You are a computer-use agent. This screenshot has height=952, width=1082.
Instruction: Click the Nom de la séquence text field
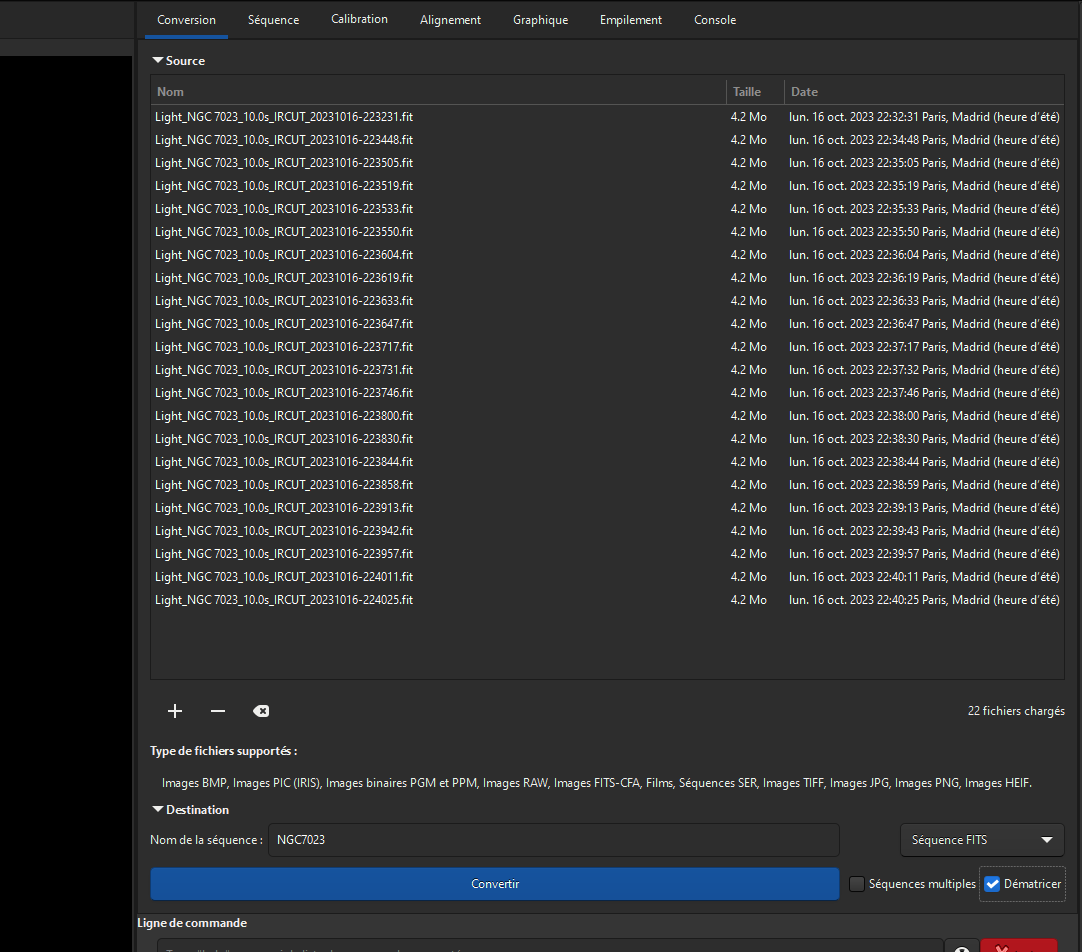tap(553, 840)
